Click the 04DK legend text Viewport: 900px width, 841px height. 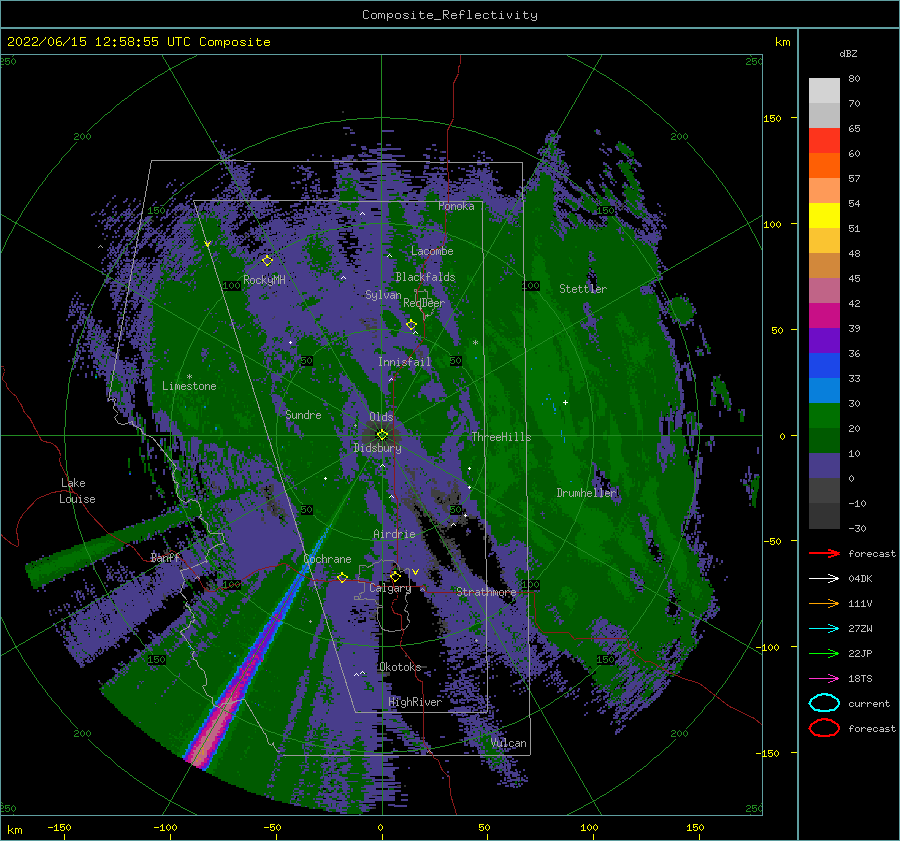click(860, 578)
